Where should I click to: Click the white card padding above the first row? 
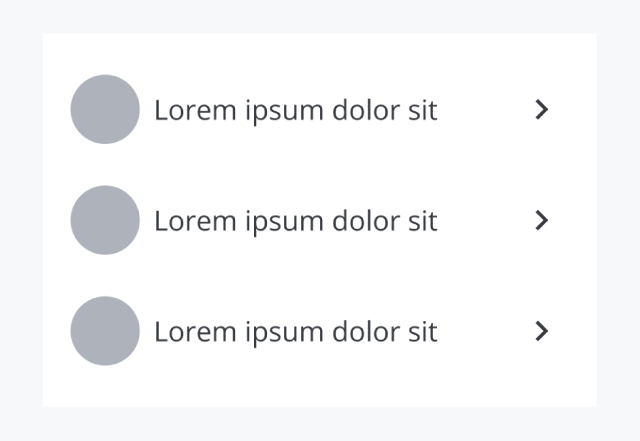(x=320, y=52)
